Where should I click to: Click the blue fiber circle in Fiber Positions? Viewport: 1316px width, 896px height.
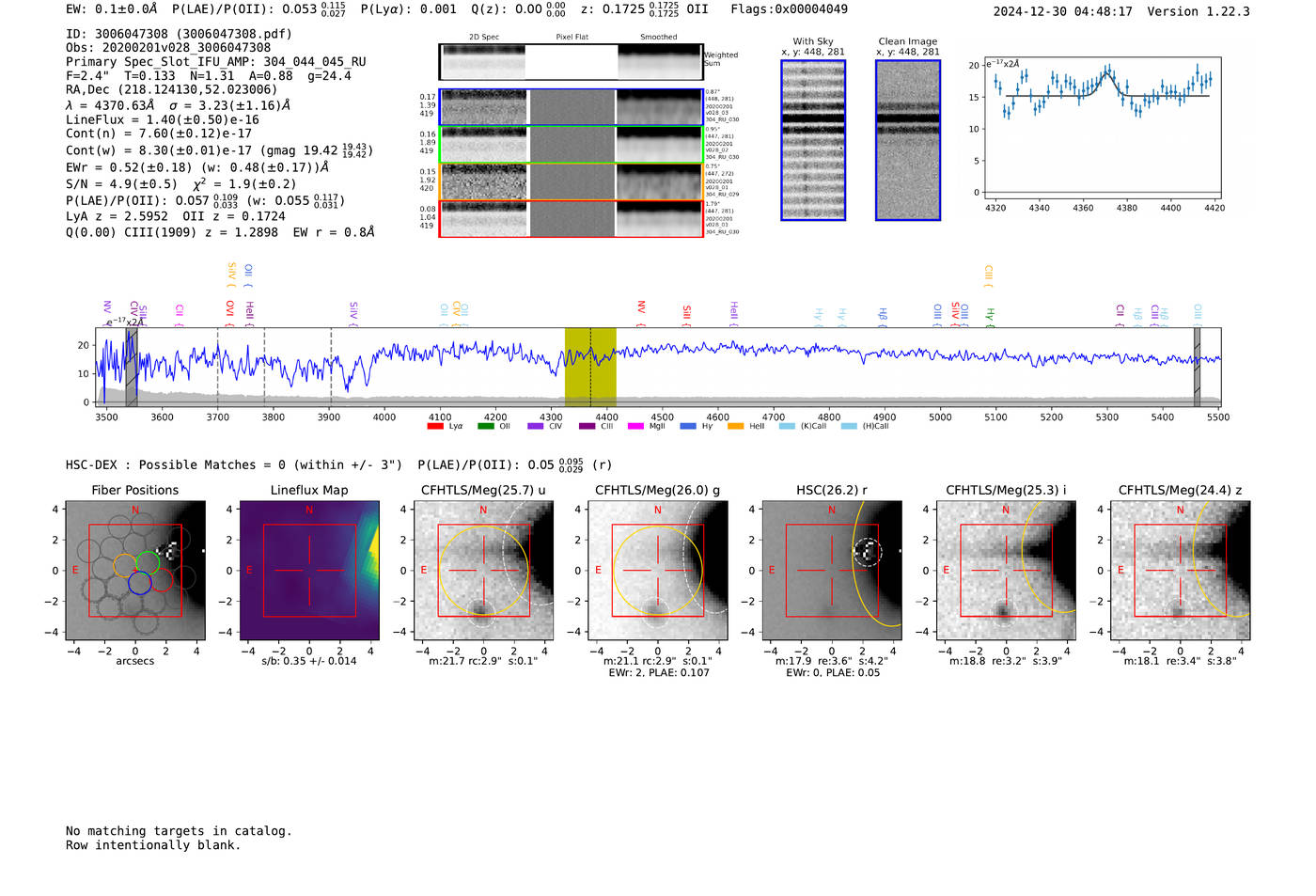click(140, 582)
